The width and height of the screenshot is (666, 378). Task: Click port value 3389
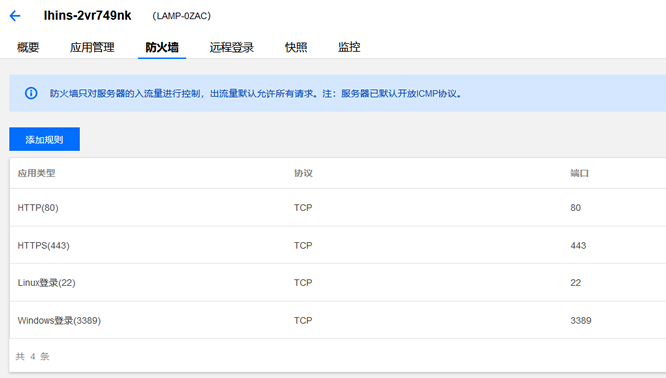click(x=581, y=321)
